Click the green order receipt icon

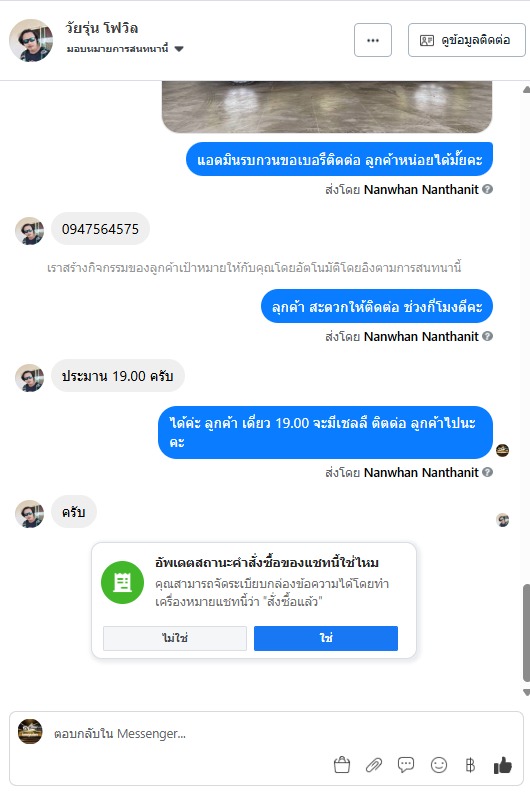click(122, 582)
